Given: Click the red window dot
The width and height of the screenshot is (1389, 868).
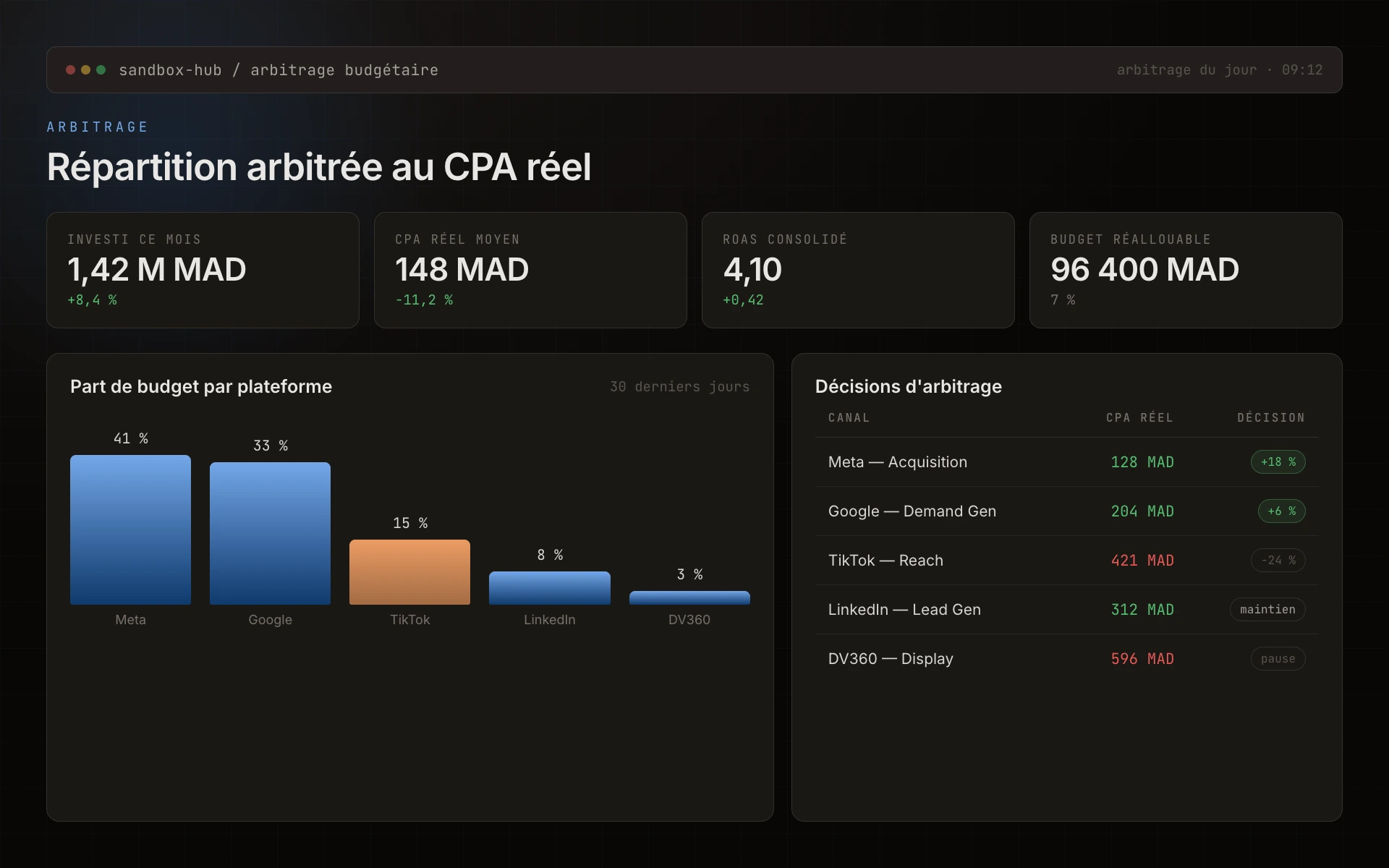Looking at the screenshot, I should 70,70.
